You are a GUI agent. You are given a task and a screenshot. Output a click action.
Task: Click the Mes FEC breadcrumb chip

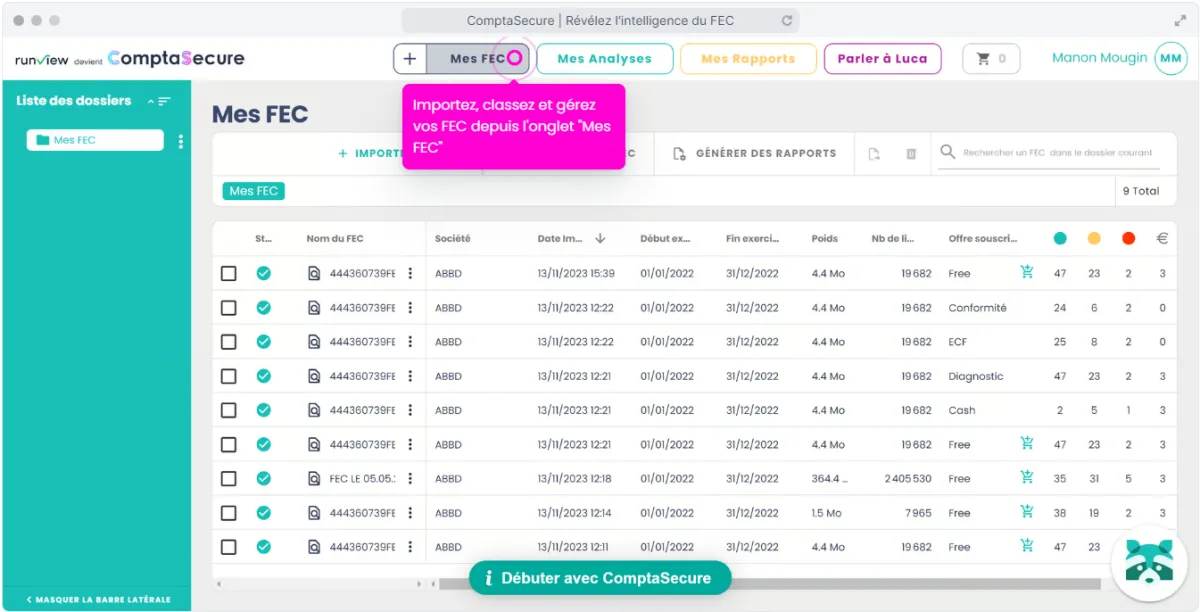tap(254, 191)
